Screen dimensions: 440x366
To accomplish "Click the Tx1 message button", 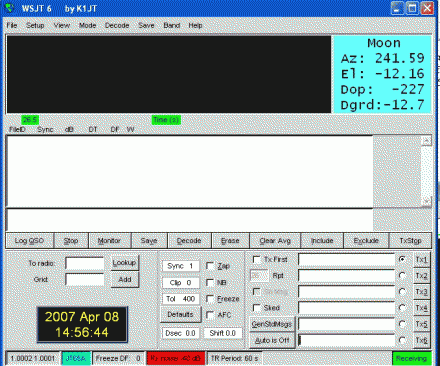I will point(421,259).
